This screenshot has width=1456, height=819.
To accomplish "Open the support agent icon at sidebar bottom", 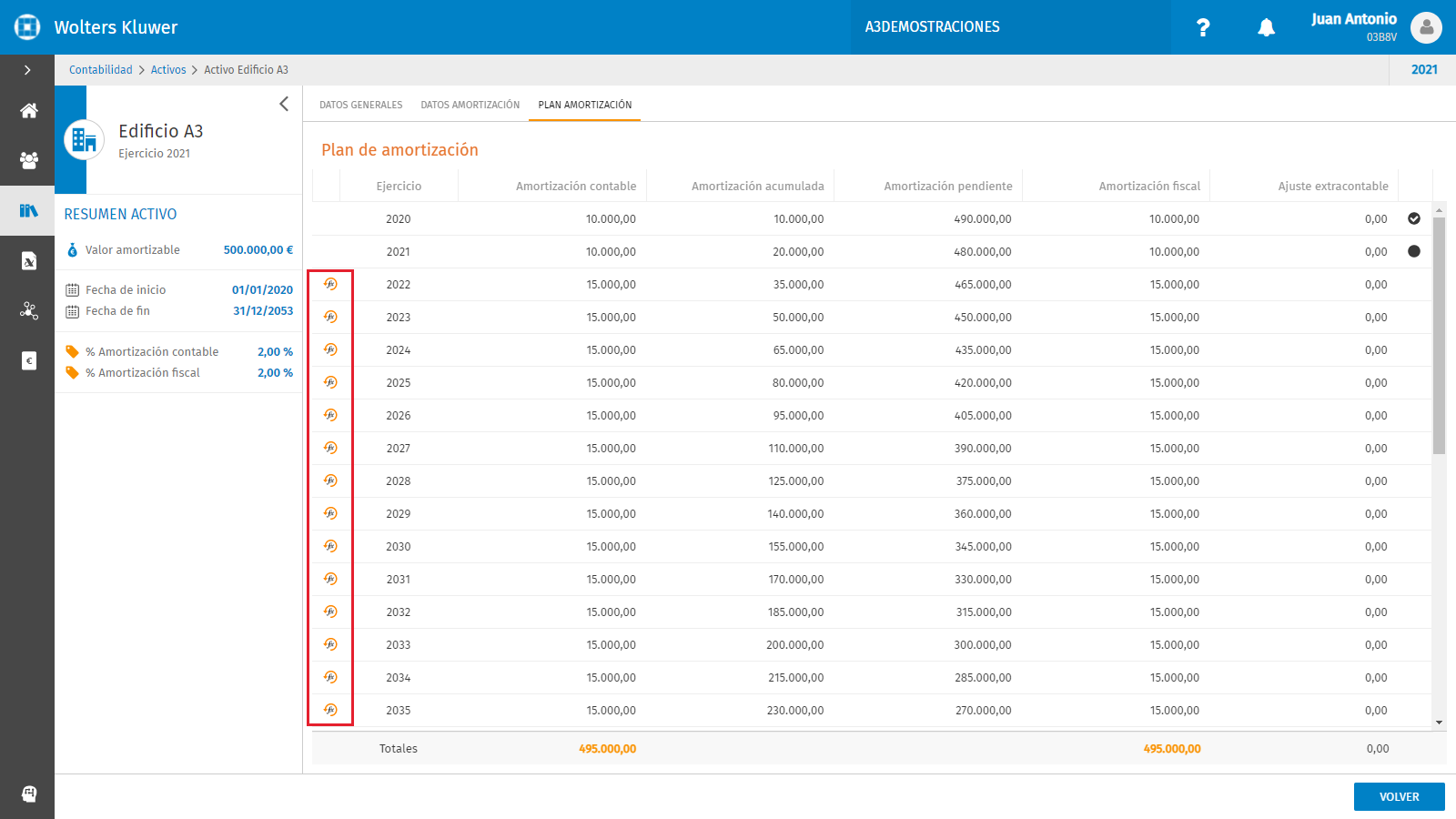I will [29, 794].
